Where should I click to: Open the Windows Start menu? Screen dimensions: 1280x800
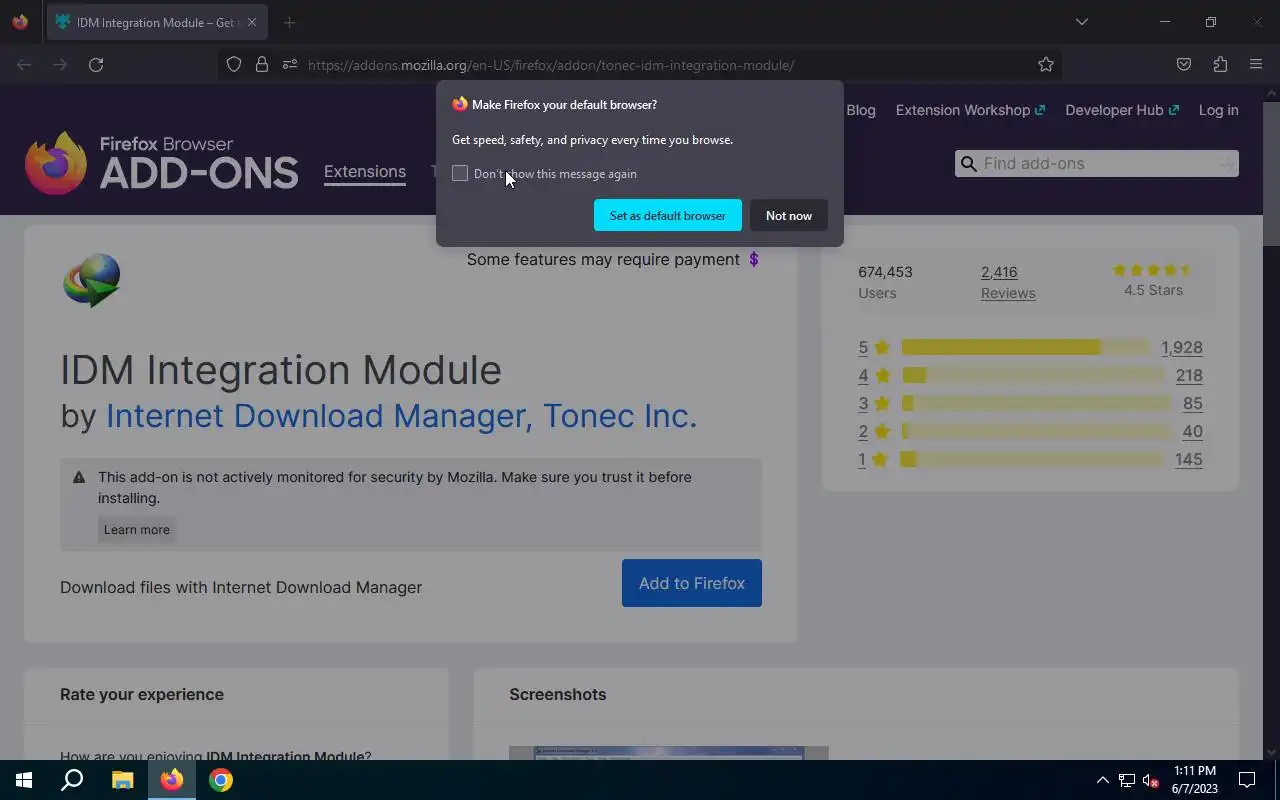pos(24,780)
